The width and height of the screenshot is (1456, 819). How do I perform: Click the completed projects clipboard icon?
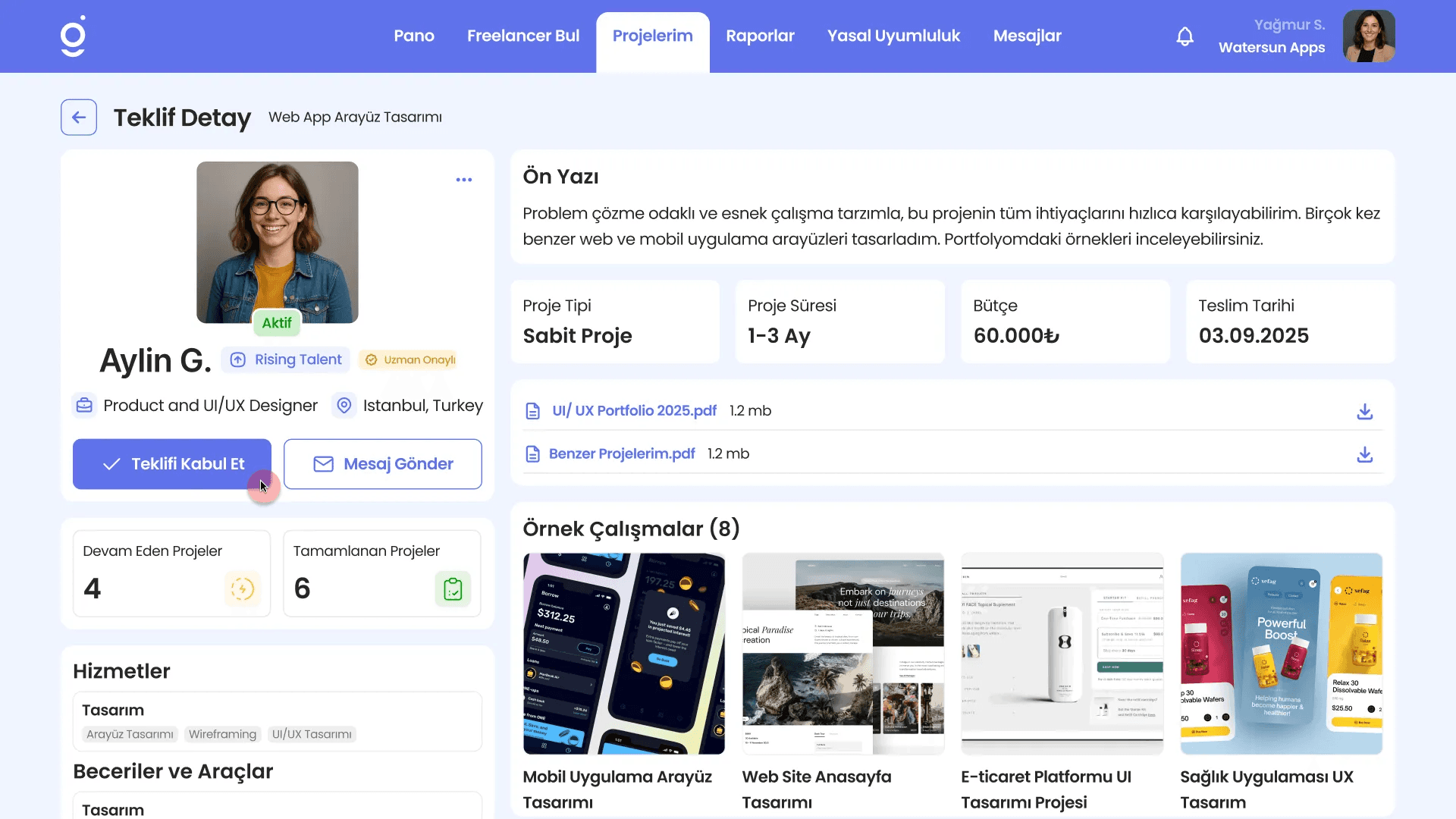click(x=453, y=589)
